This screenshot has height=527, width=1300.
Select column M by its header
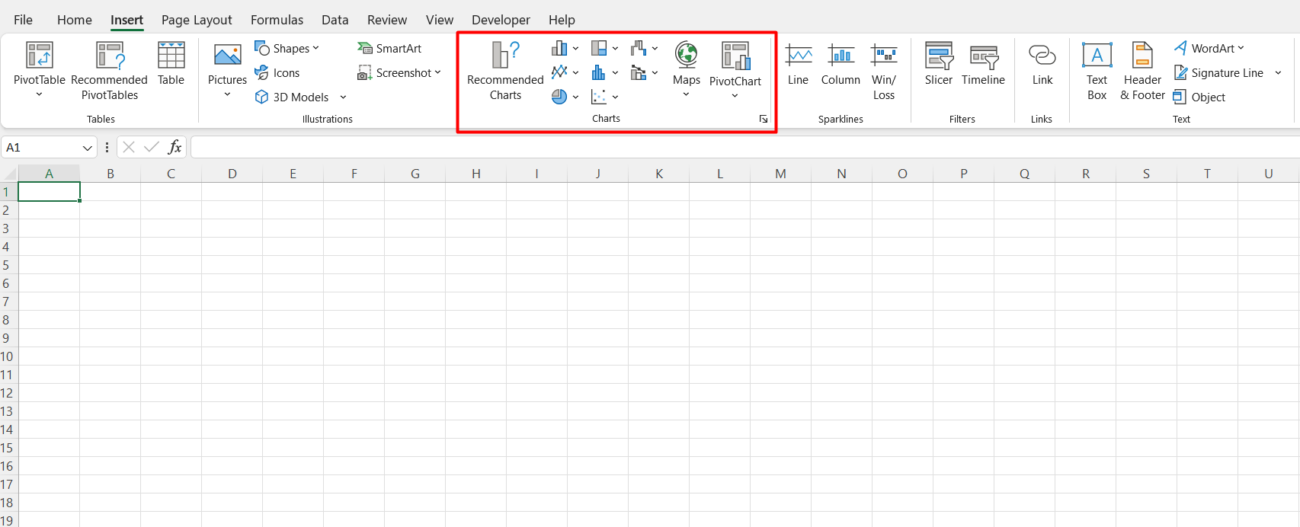coord(781,174)
